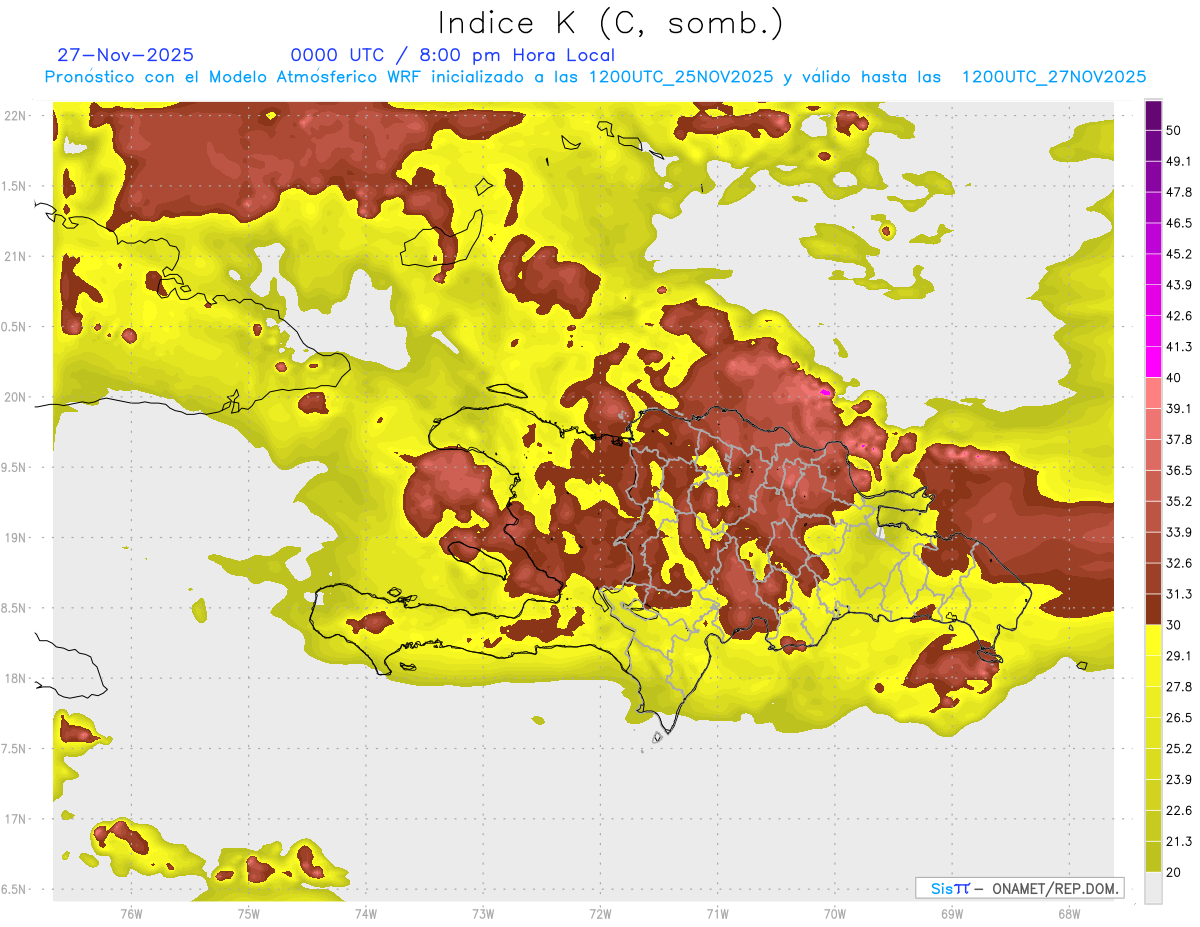
Task: Click the 'ONAMET/REP.DOM.' credit label
Action: pos(1054,888)
